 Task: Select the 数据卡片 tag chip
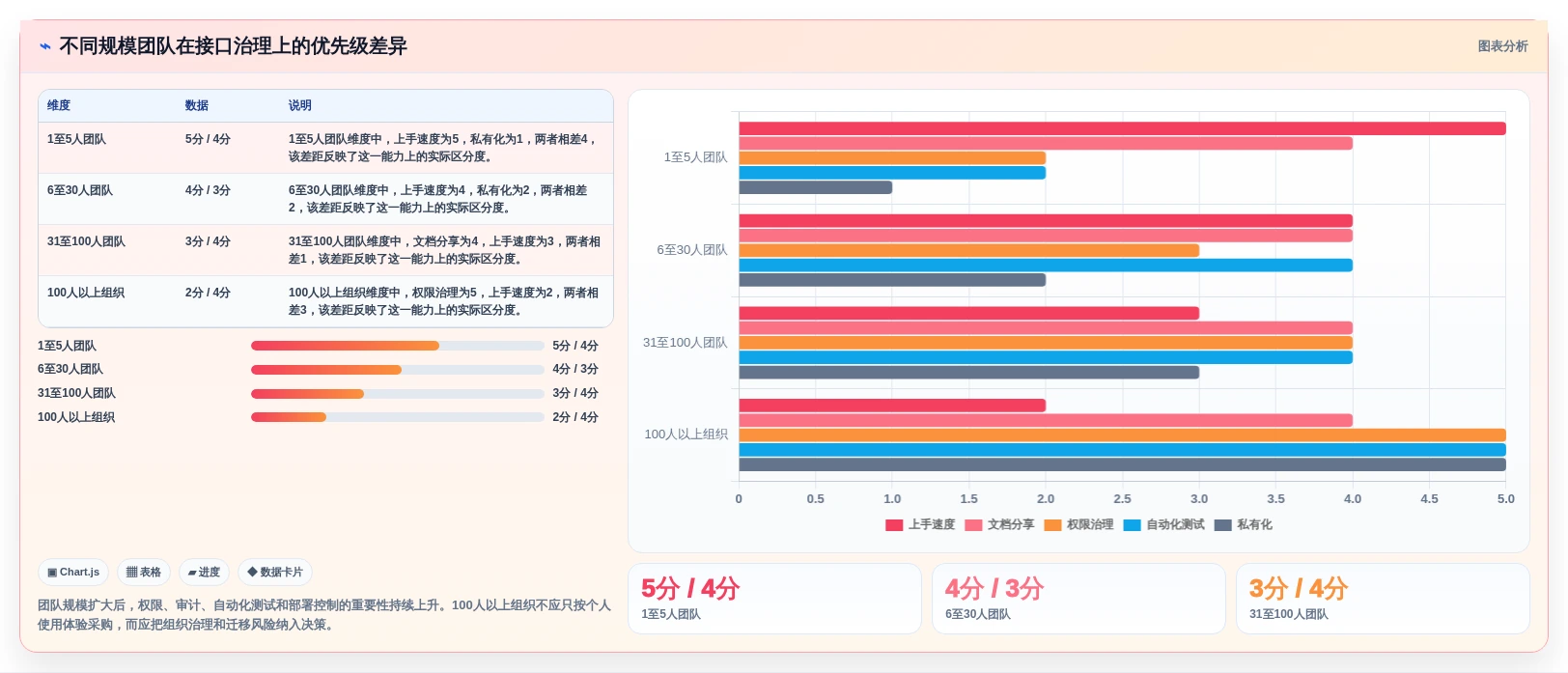[275, 573]
